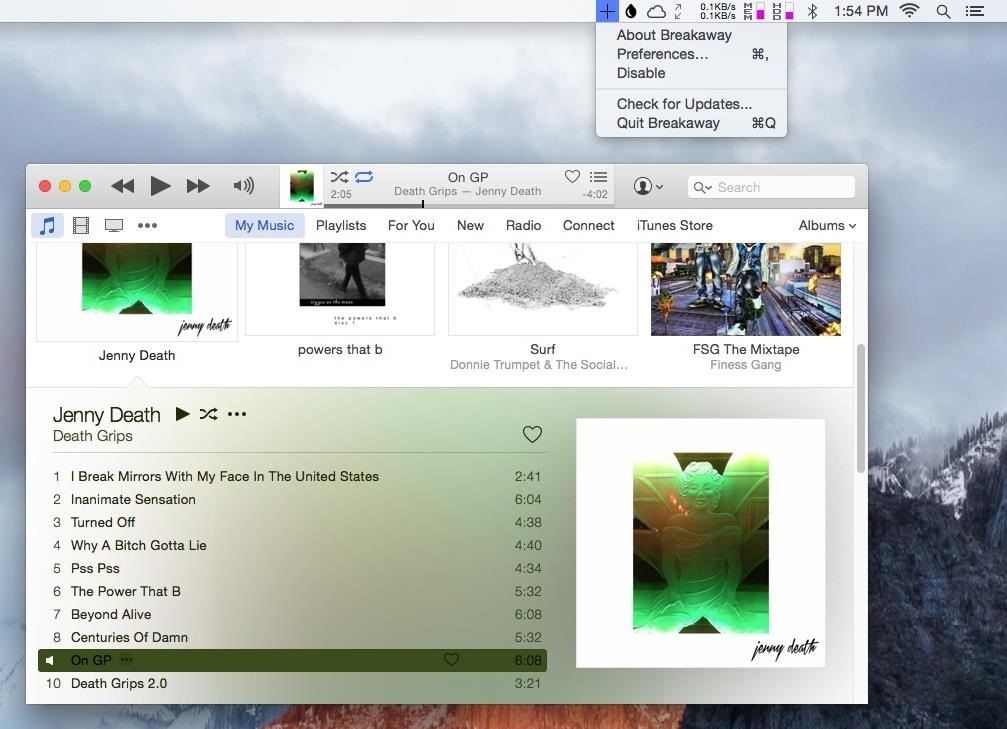Screen dimensions: 1007x729
Task: Select the Music library icon
Action: click(x=47, y=225)
